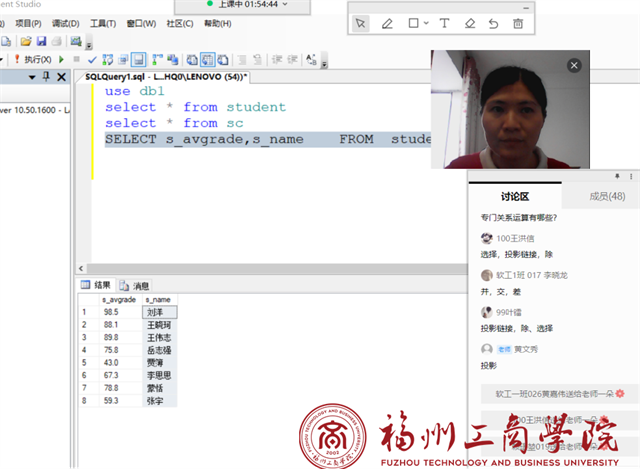Toggle pin on the discussion panel
Screen dimensions: 640x469
616,175
